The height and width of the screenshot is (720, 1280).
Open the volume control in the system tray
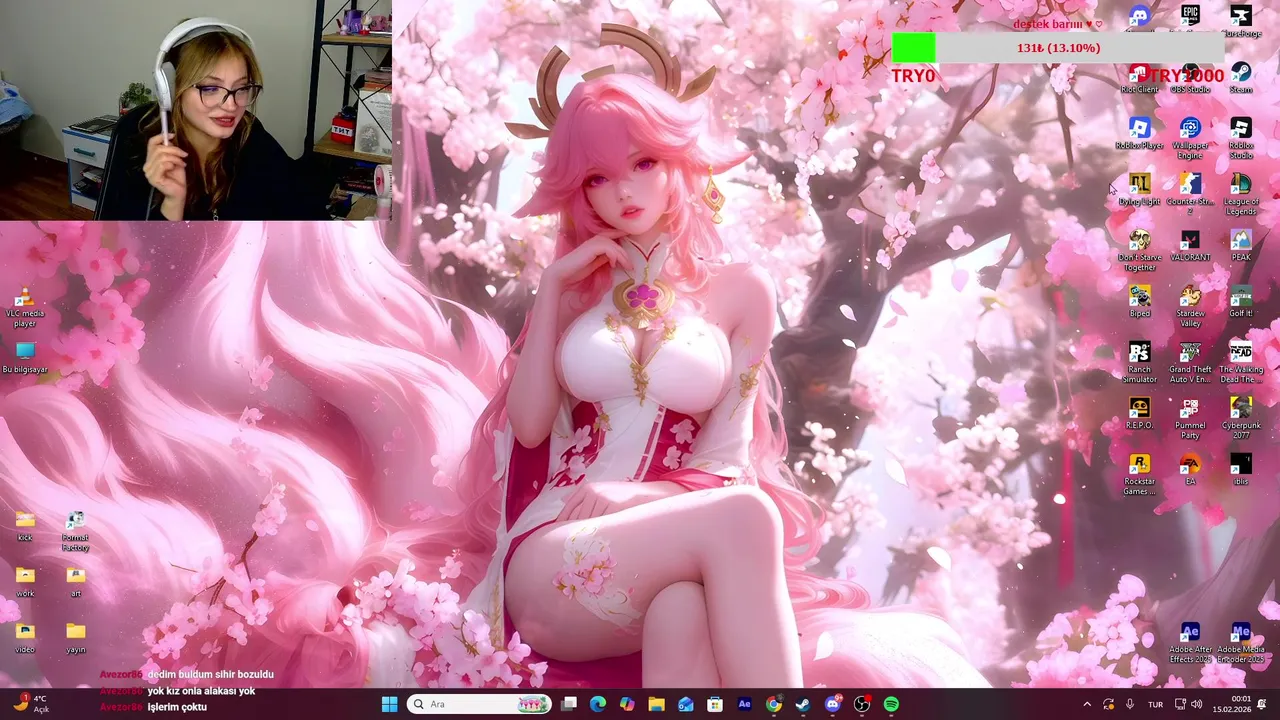click(1197, 704)
